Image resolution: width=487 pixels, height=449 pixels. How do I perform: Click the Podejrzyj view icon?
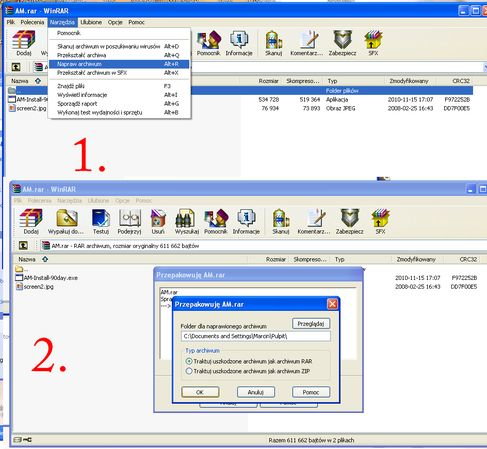coord(129,221)
